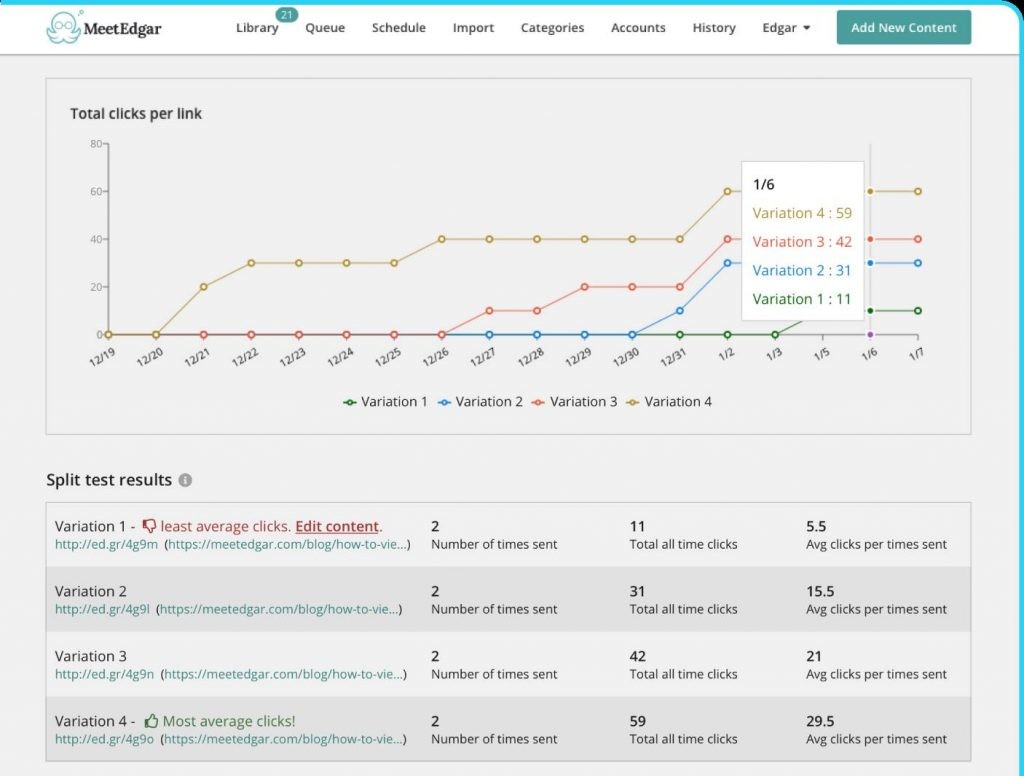Toggle Variation 2 series in chart legend

480,402
